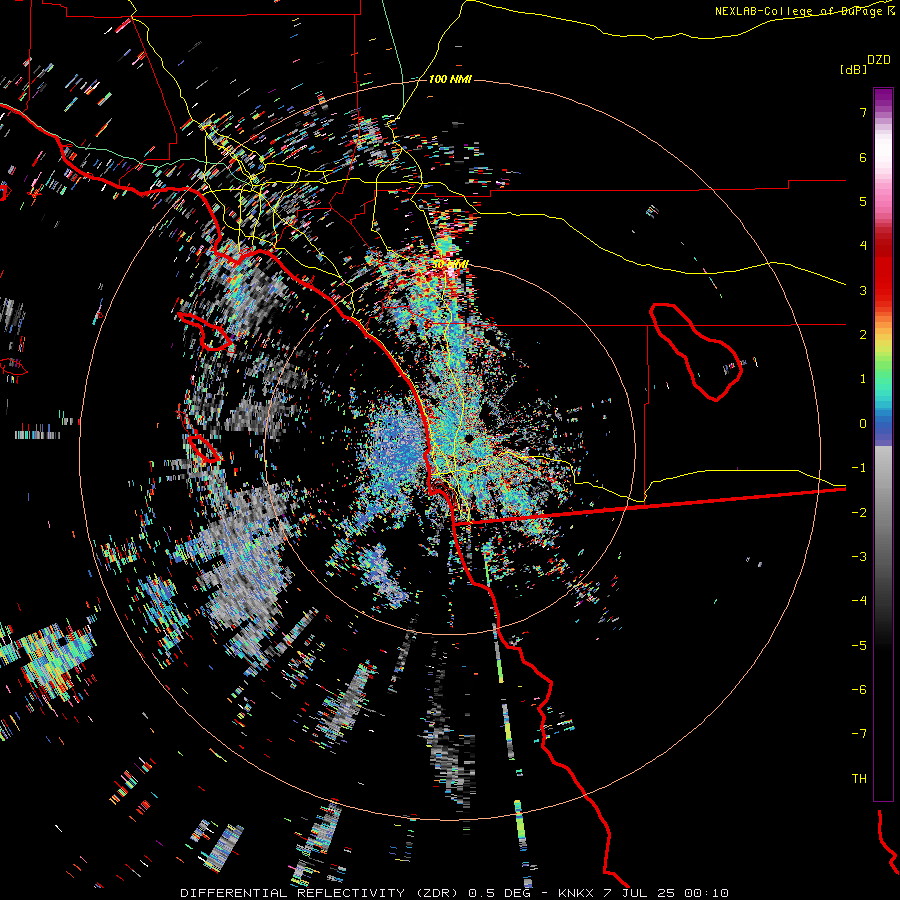900x900 pixels.
Task: Select the 3 dB scale label
Action: (863, 290)
